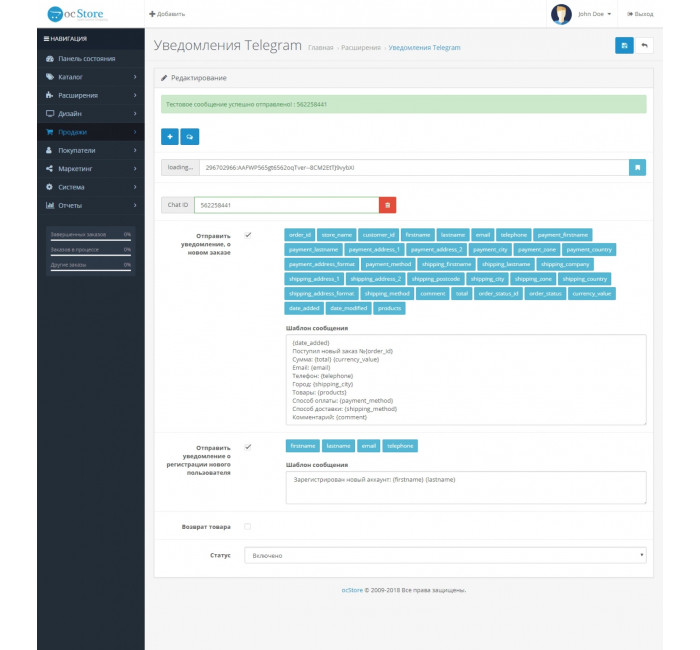This screenshot has width=700, height=650.
Task: Insert the order_id tag
Action: click(x=300, y=235)
